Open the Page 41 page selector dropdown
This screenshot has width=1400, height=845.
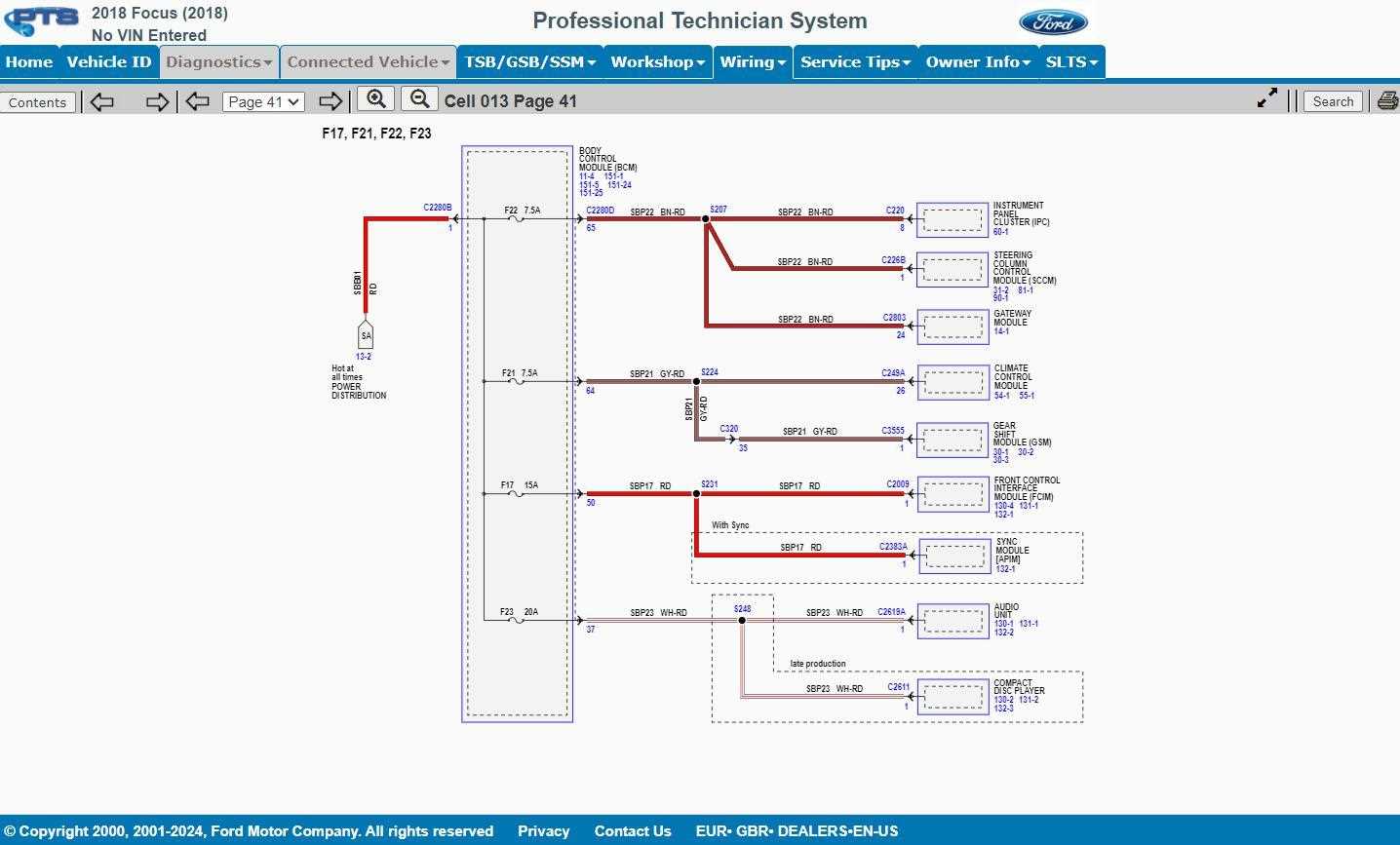(263, 101)
